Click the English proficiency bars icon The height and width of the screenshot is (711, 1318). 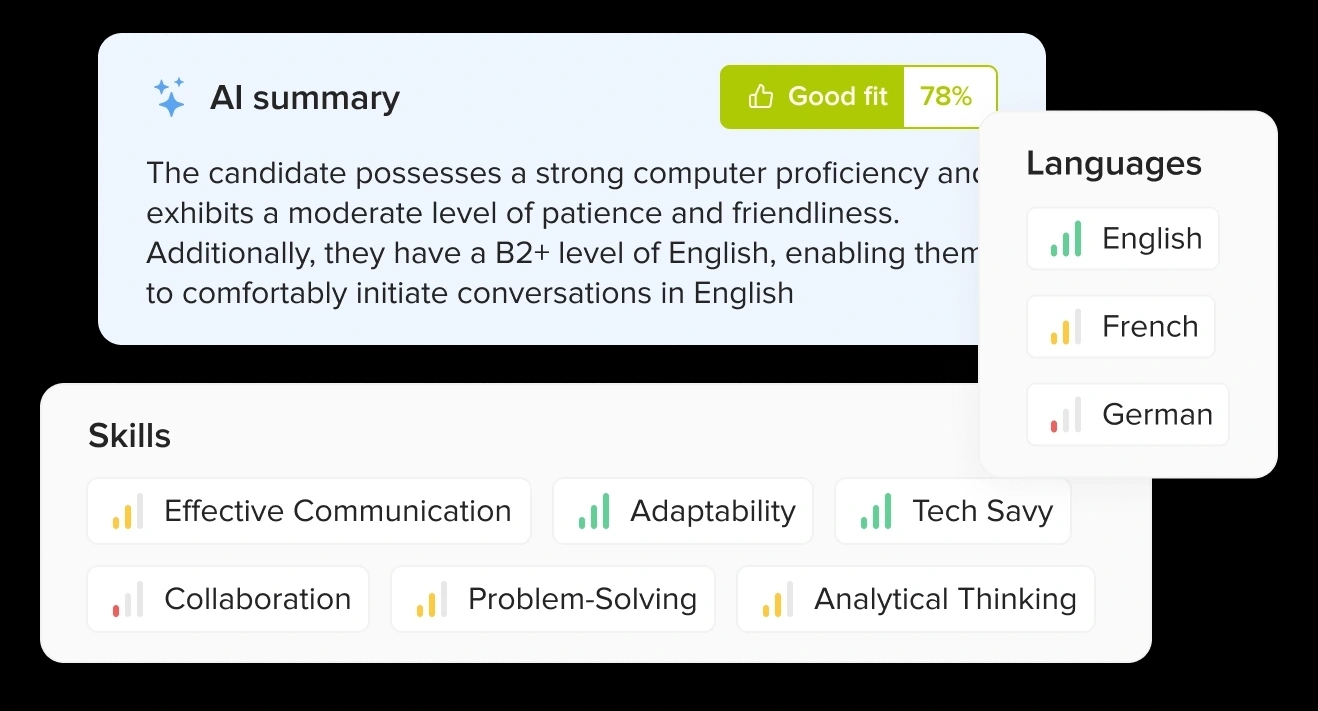pos(1066,239)
